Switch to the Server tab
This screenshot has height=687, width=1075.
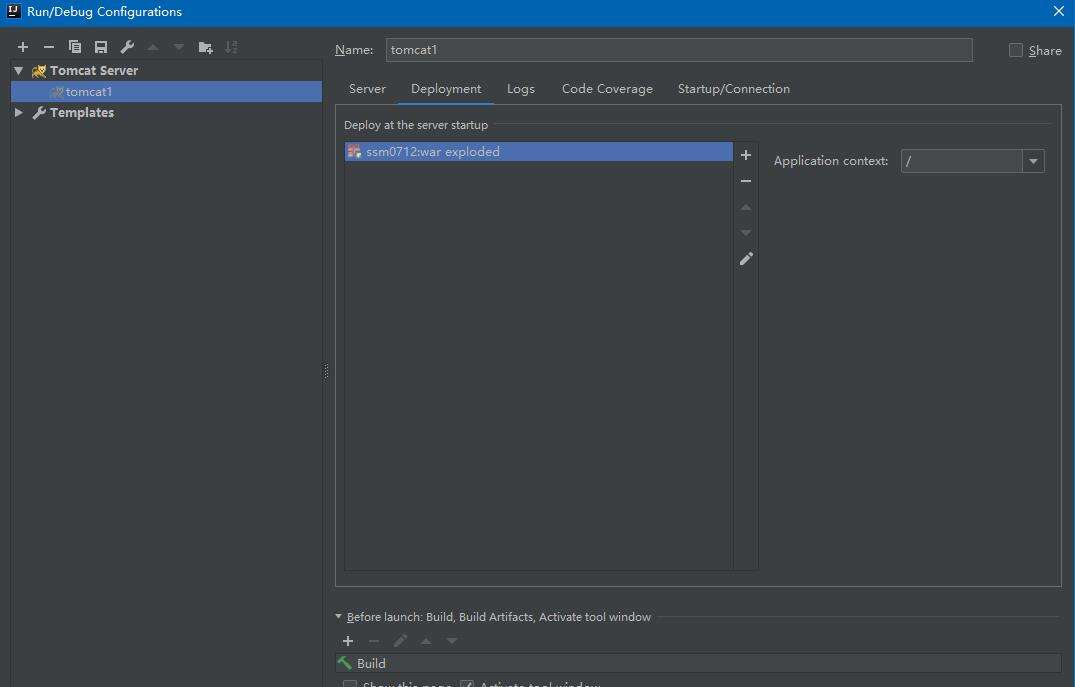point(367,88)
